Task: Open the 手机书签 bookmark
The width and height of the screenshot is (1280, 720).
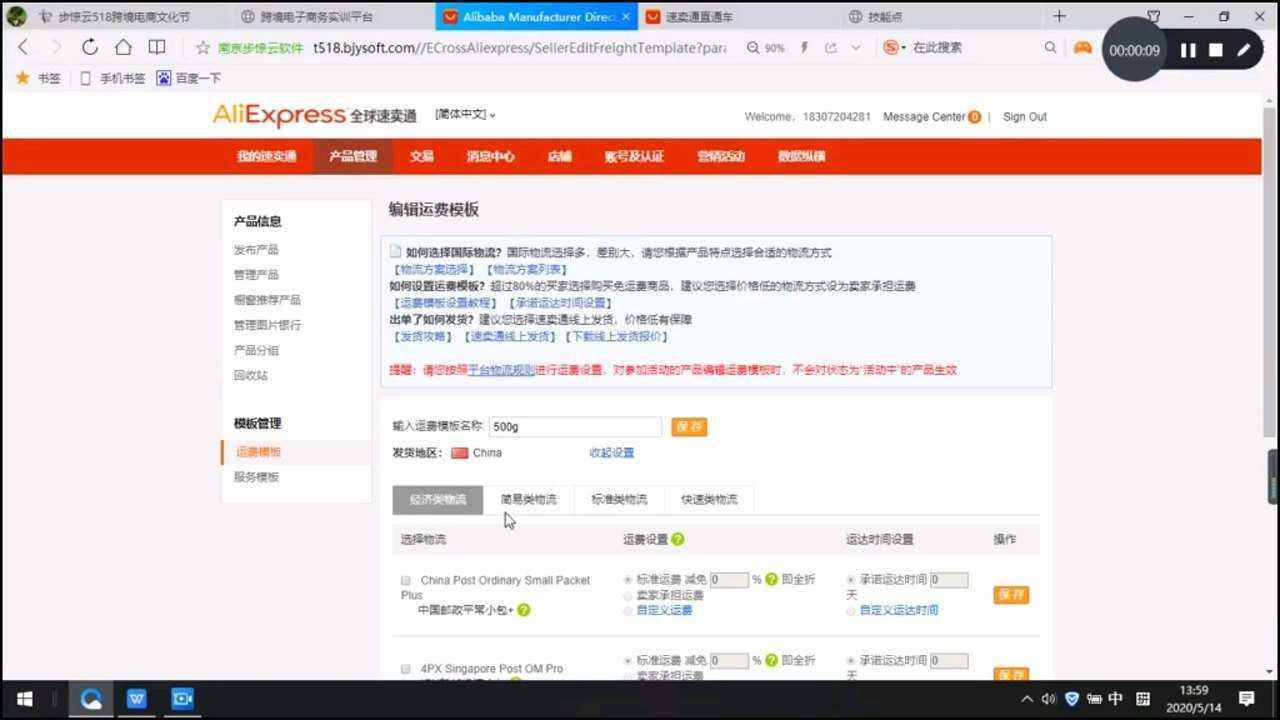Action: (112, 78)
